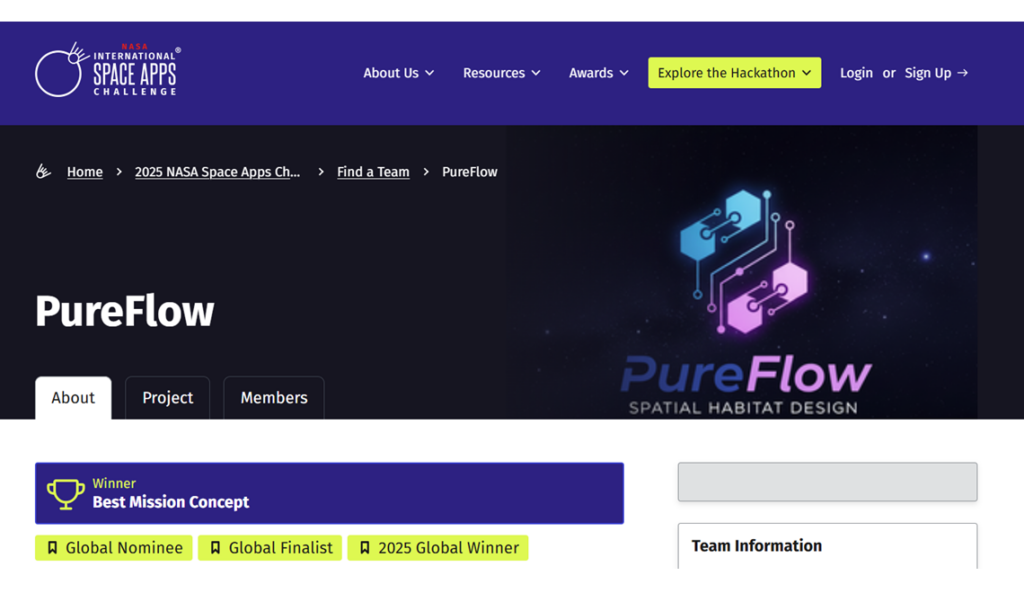Switch to the Members tab
Image resolution: width=1024 pixels, height=593 pixels.
(x=273, y=398)
